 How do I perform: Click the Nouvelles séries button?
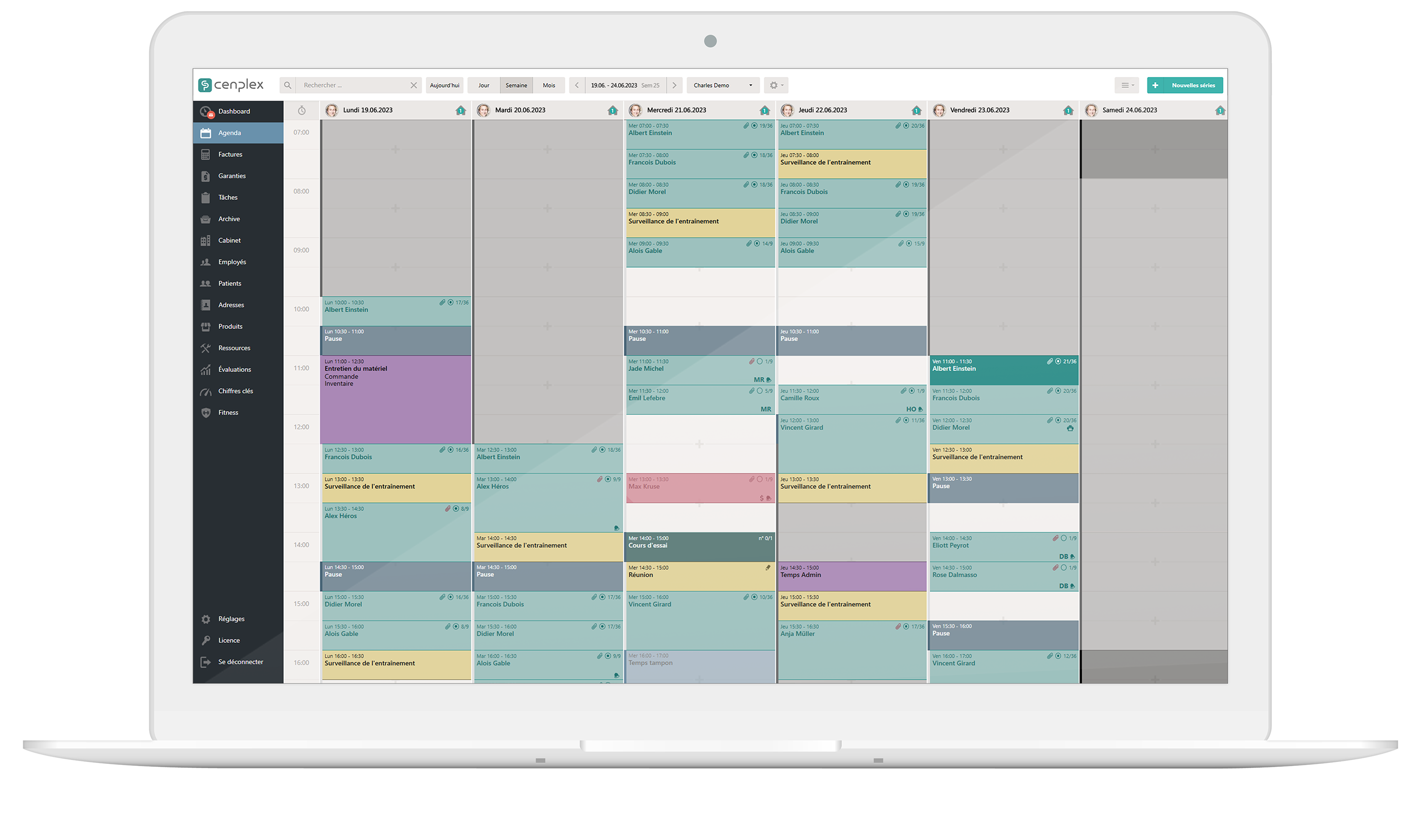tap(1185, 86)
